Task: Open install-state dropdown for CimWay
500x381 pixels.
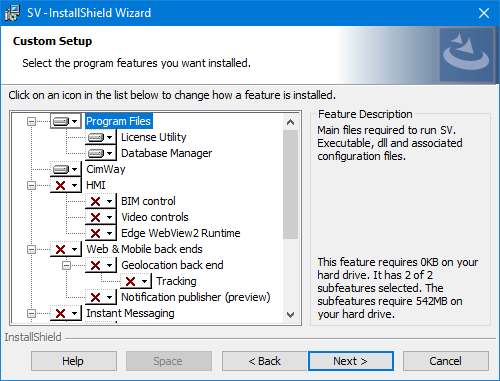Action: click(x=66, y=169)
